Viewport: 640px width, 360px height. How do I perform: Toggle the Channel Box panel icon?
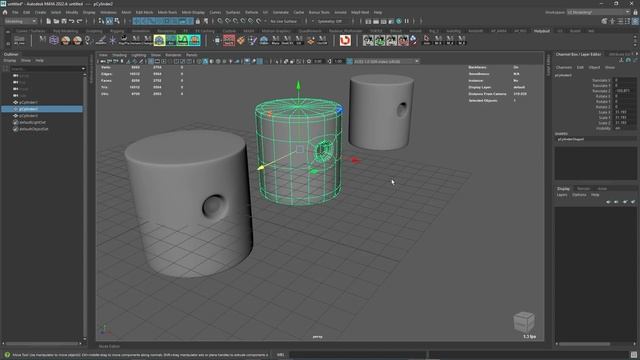pyautogui.click(x=636, y=21)
